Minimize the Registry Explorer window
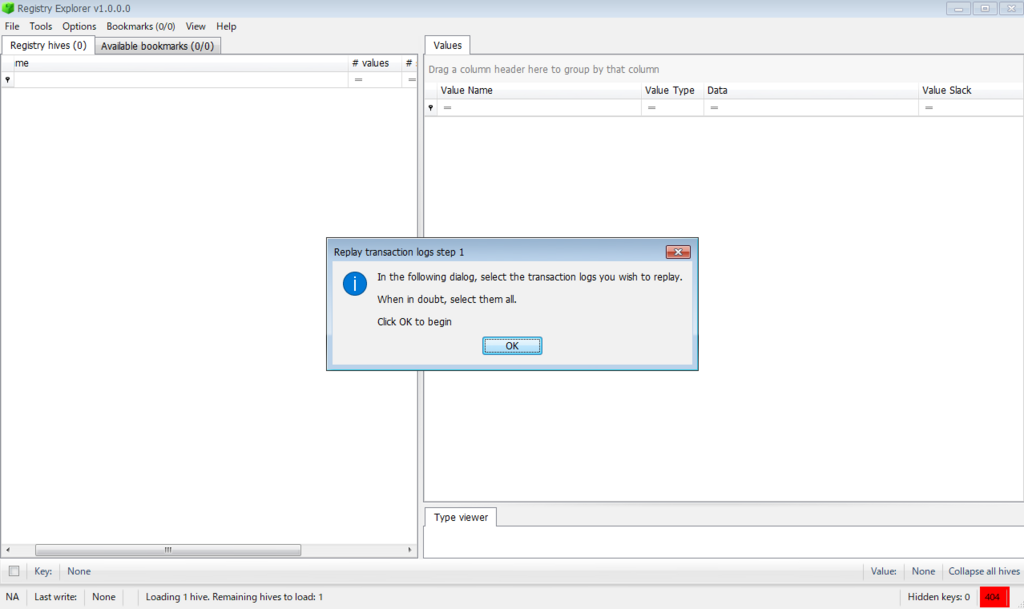The image size is (1024, 609). coord(958,8)
